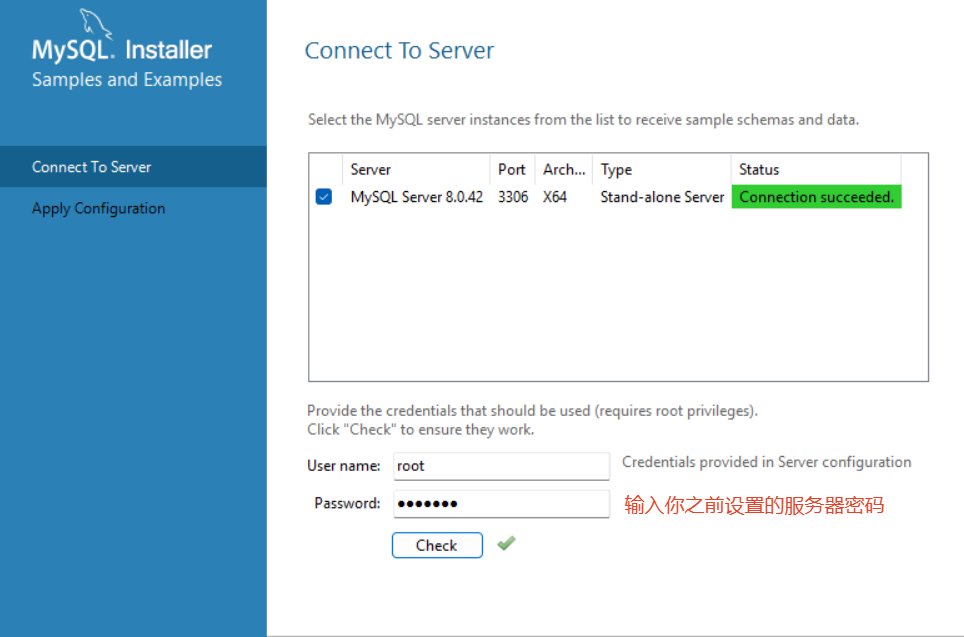Click the Port column header
The width and height of the screenshot is (964, 637).
[512, 169]
